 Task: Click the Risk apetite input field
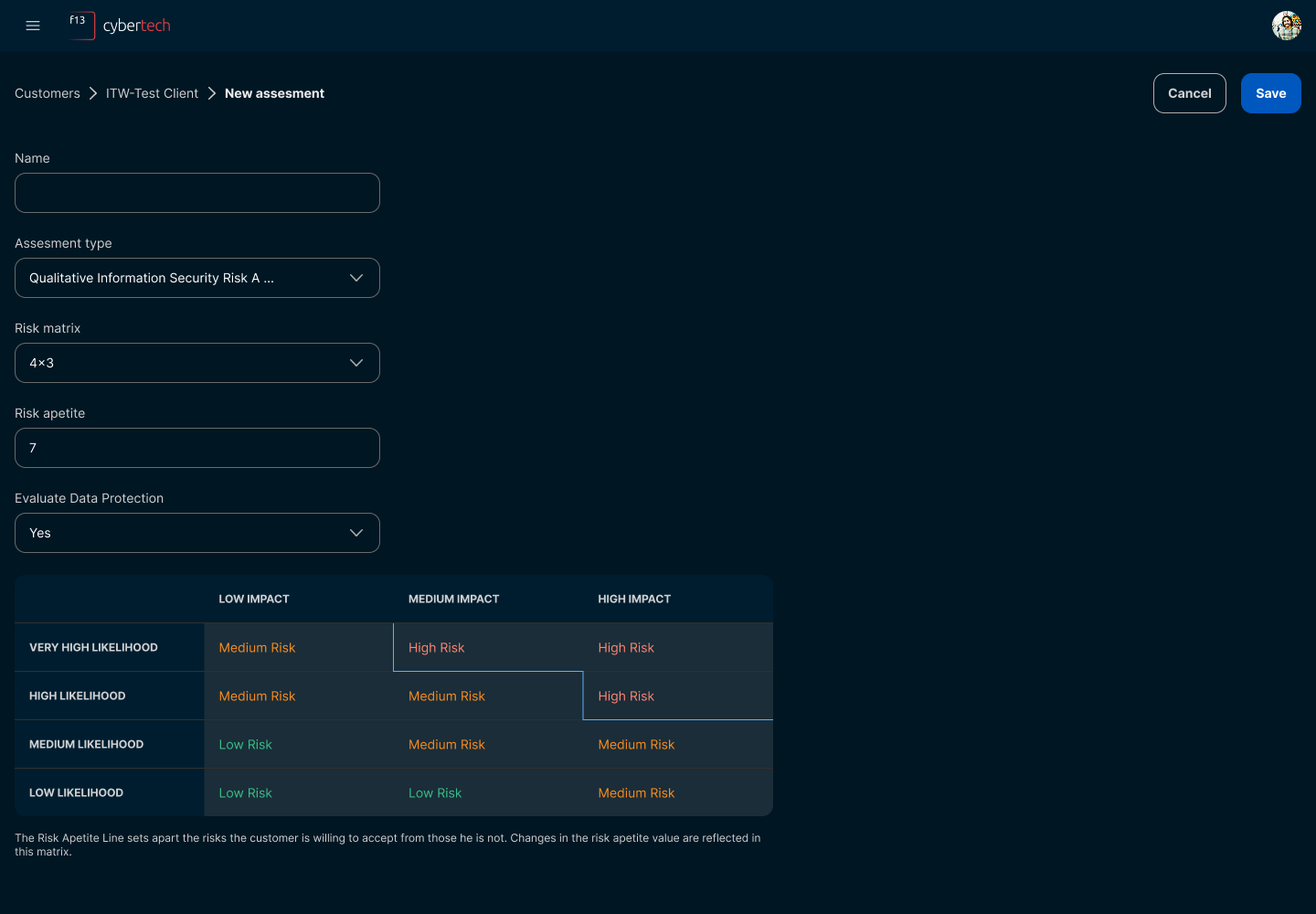pyautogui.click(x=197, y=448)
